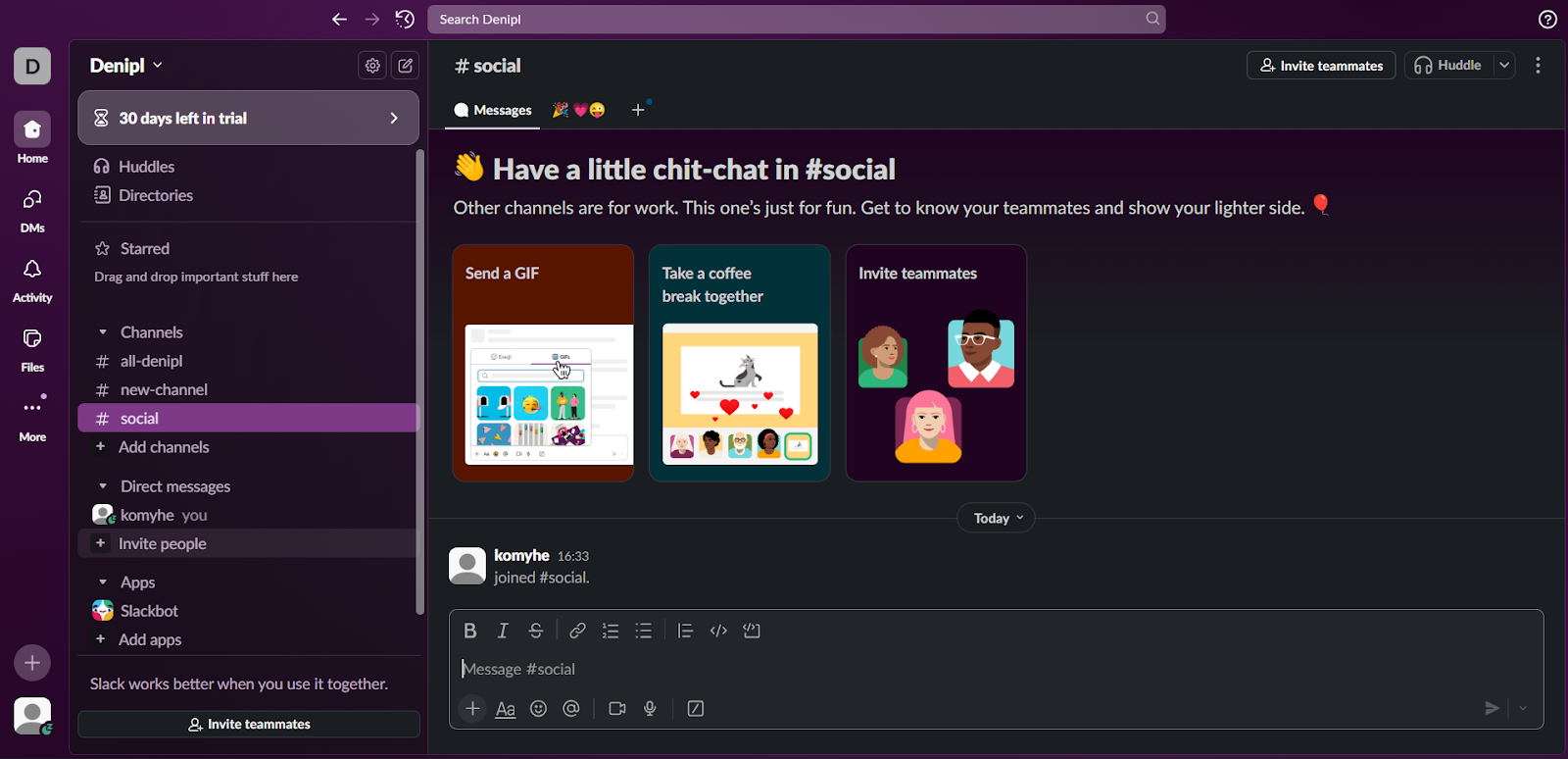
Task: Toggle strikethrough formatting
Action: 536,631
